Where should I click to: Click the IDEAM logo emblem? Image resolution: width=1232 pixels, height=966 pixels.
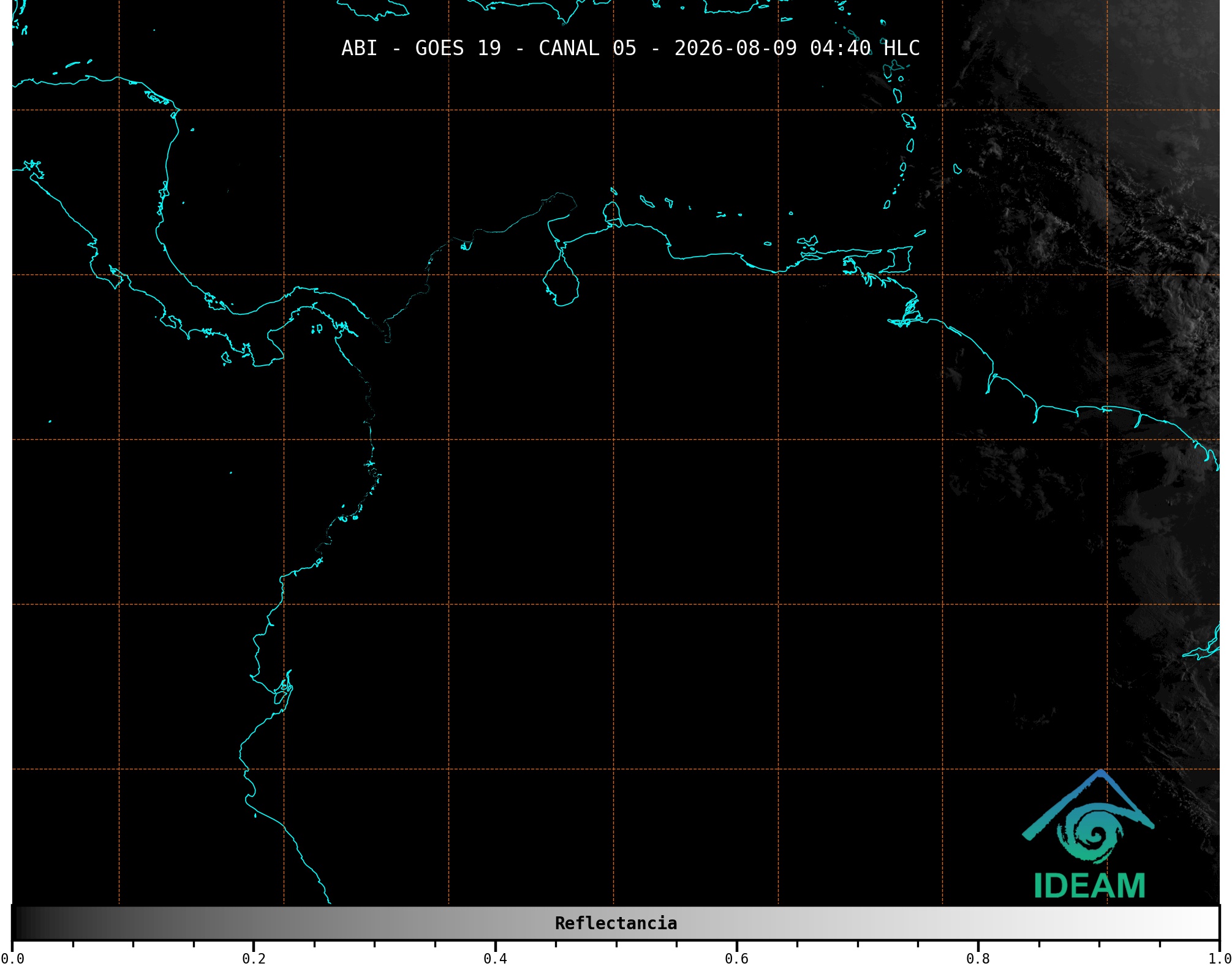pyautogui.click(x=1088, y=817)
